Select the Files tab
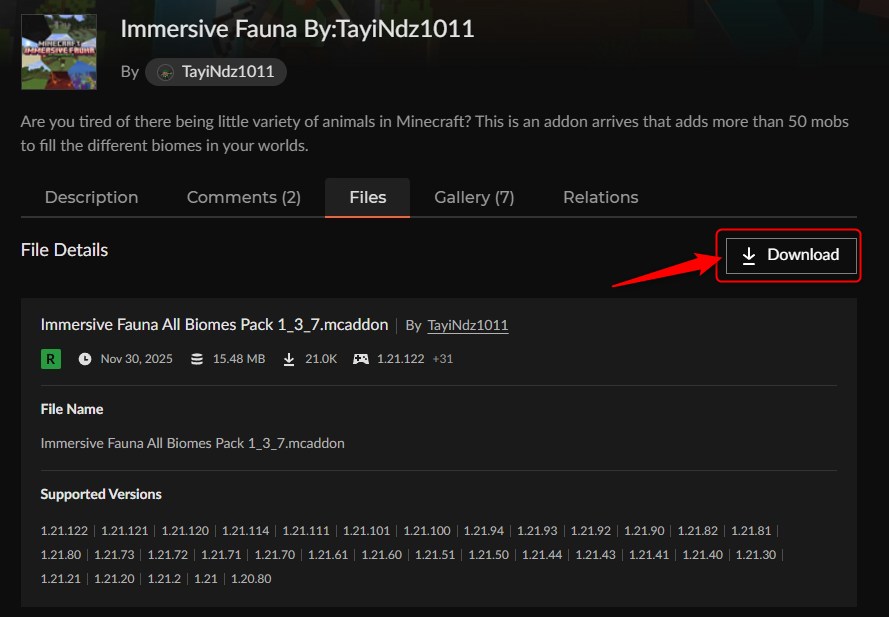Viewport: 889px width, 617px height. click(x=367, y=197)
